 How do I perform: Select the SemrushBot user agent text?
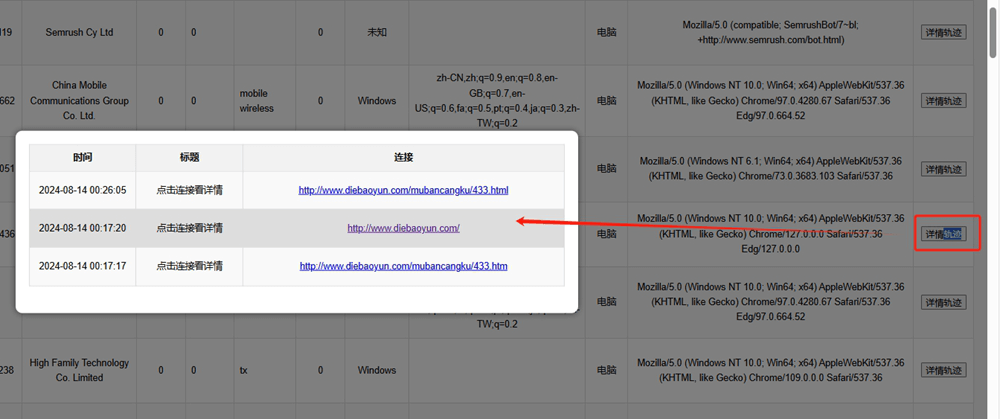click(770, 33)
